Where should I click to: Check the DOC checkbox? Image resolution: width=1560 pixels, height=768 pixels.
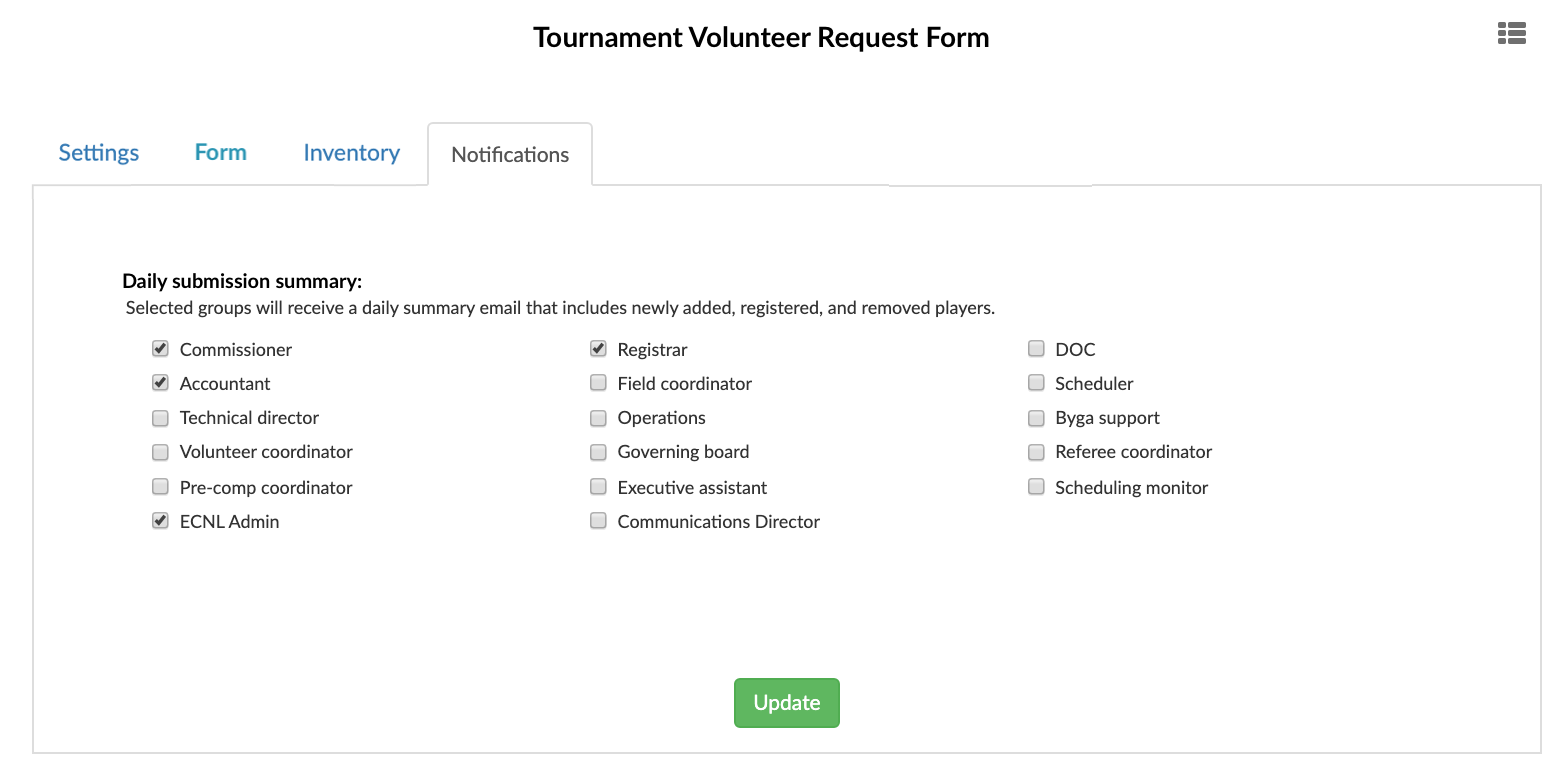click(x=1036, y=349)
